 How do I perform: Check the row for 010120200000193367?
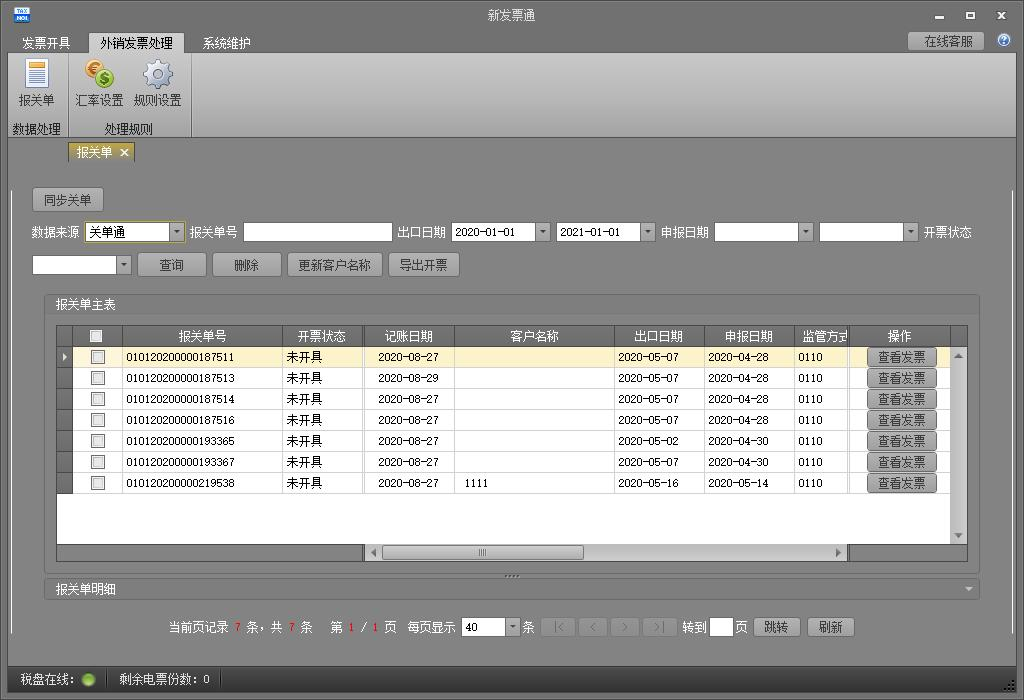[98, 462]
